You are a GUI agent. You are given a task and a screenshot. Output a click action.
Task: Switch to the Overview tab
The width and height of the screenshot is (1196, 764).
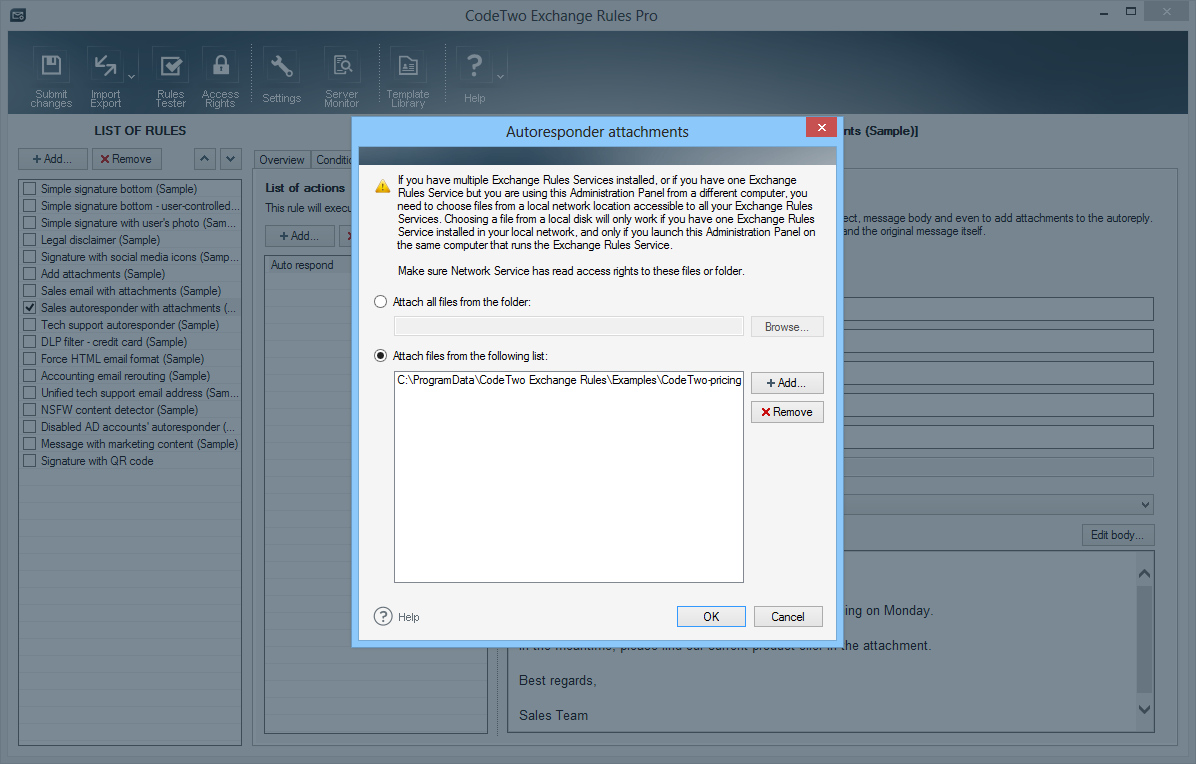282,160
